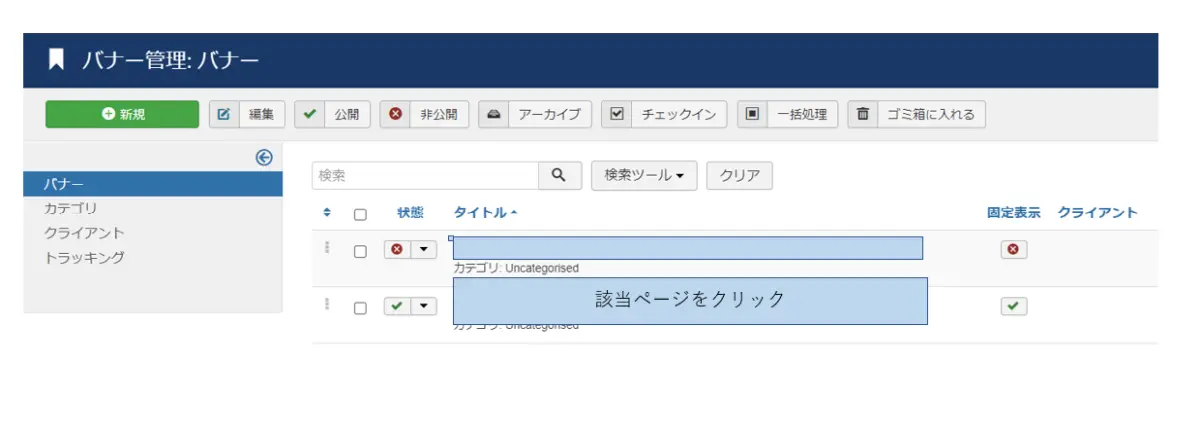Click the 一括処理 (Batch) toolbar button
Viewport: 1200px width, 429px height.
(788, 114)
